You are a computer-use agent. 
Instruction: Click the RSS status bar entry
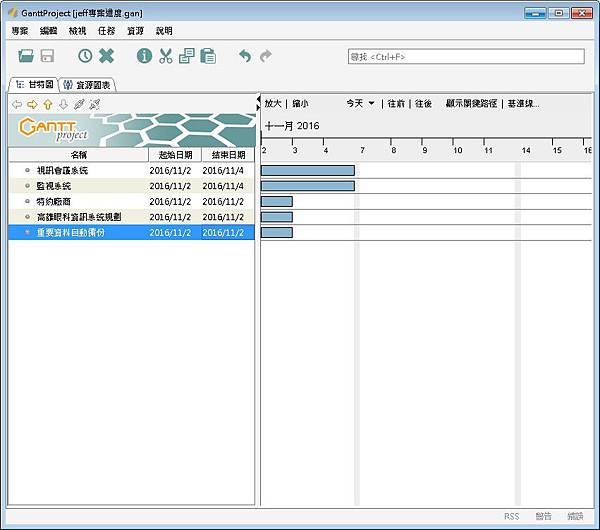coord(512,516)
